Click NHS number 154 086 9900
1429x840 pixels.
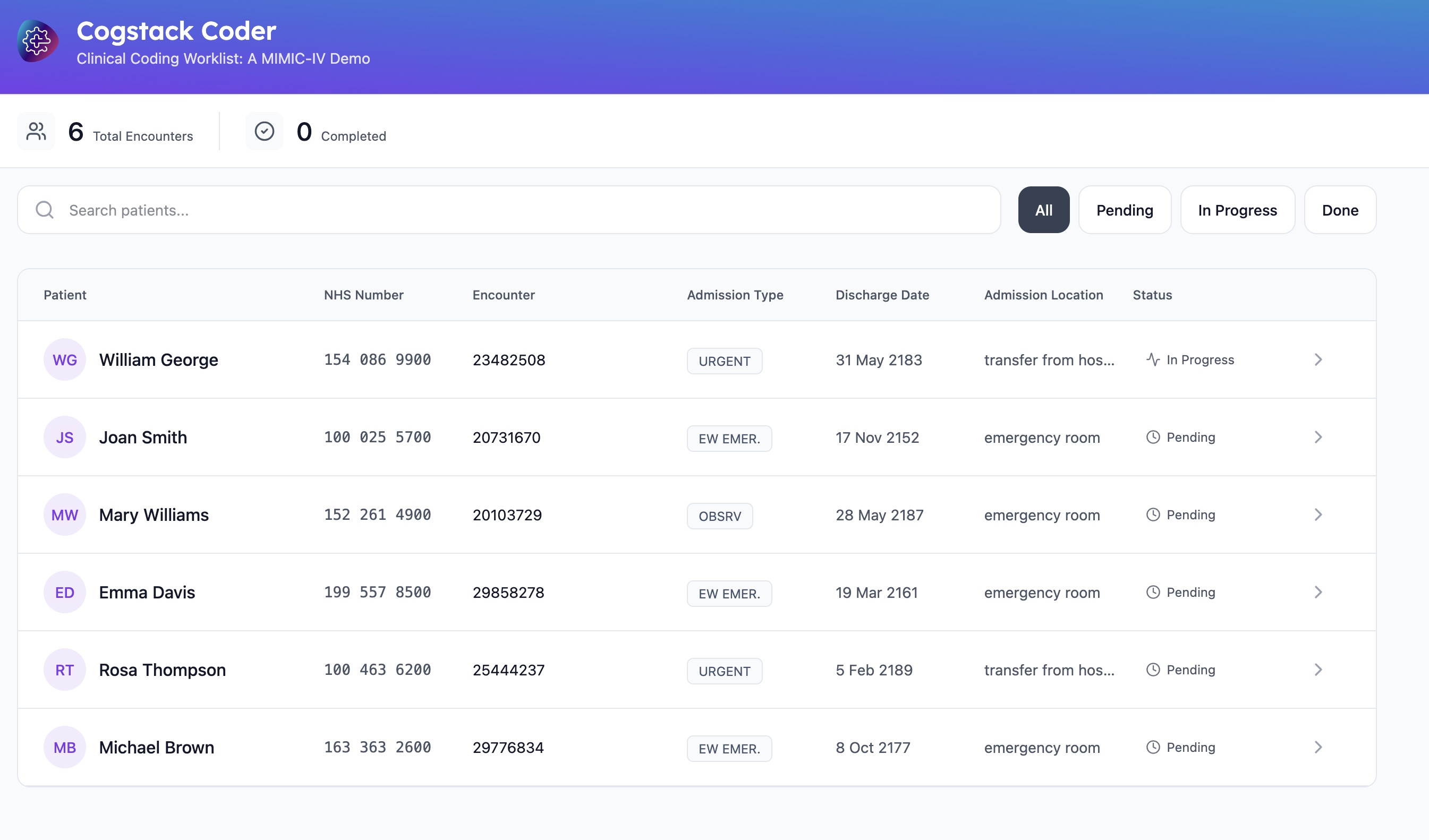(x=378, y=360)
